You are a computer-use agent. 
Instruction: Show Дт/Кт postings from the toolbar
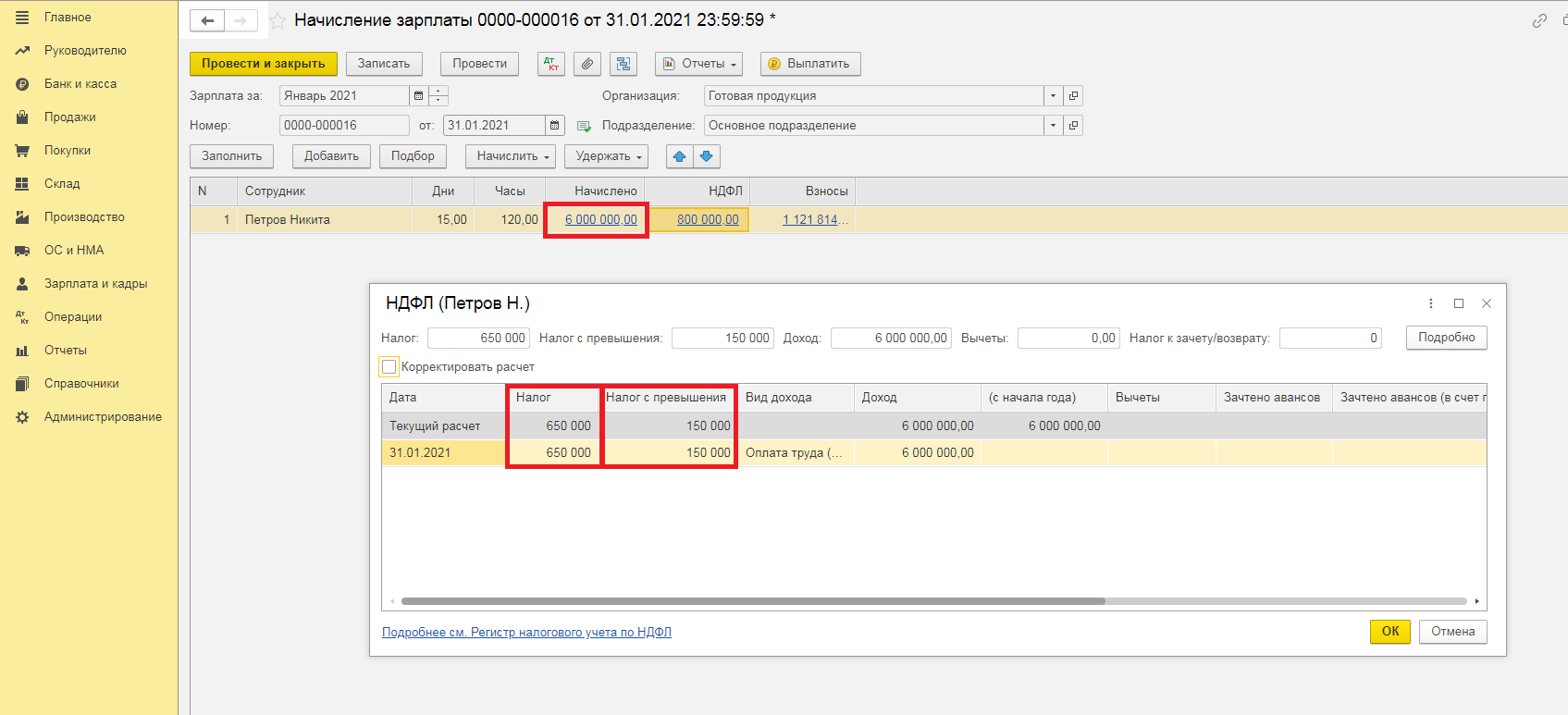tap(551, 64)
